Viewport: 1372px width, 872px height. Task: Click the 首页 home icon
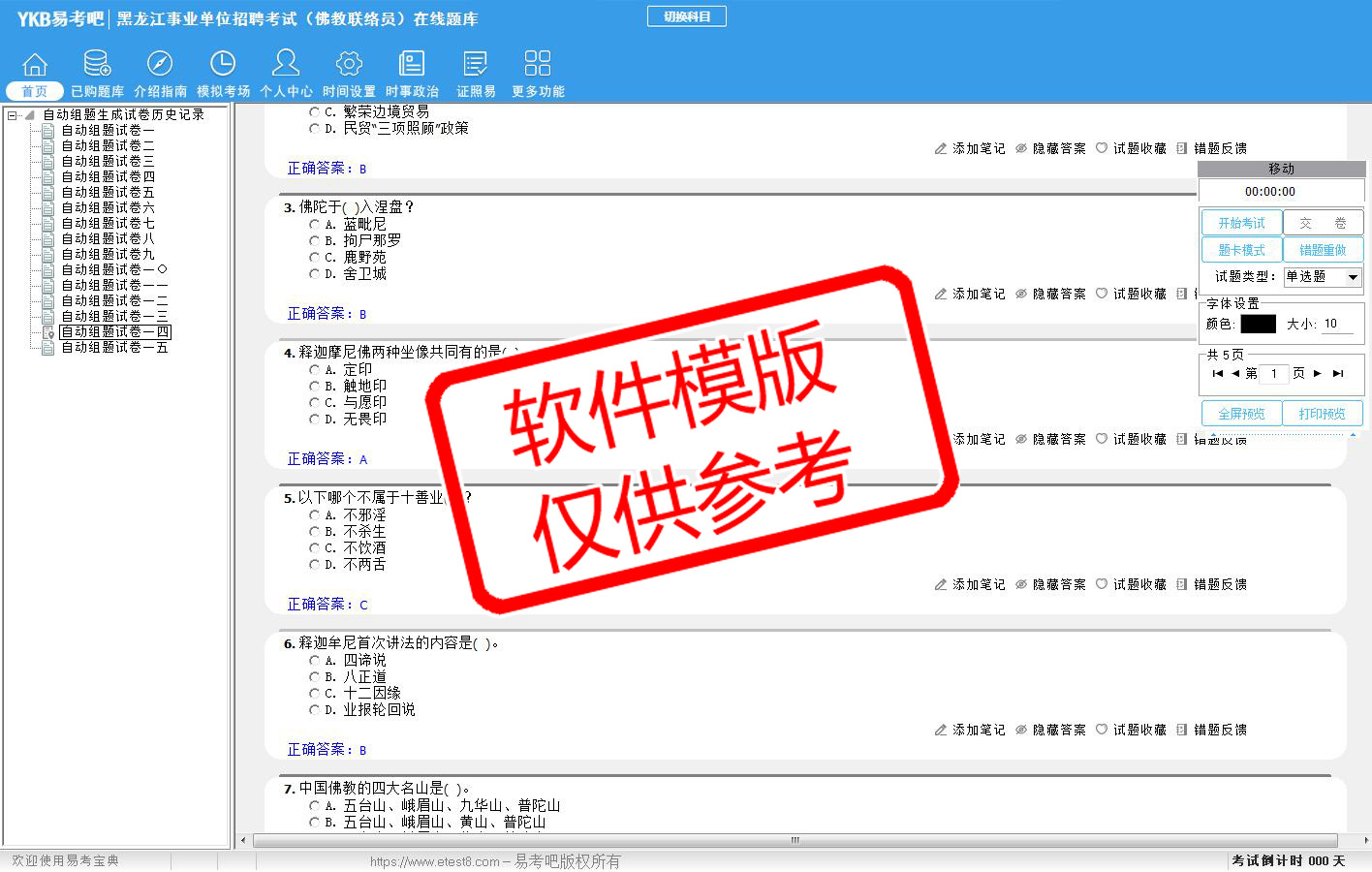coord(35,64)
